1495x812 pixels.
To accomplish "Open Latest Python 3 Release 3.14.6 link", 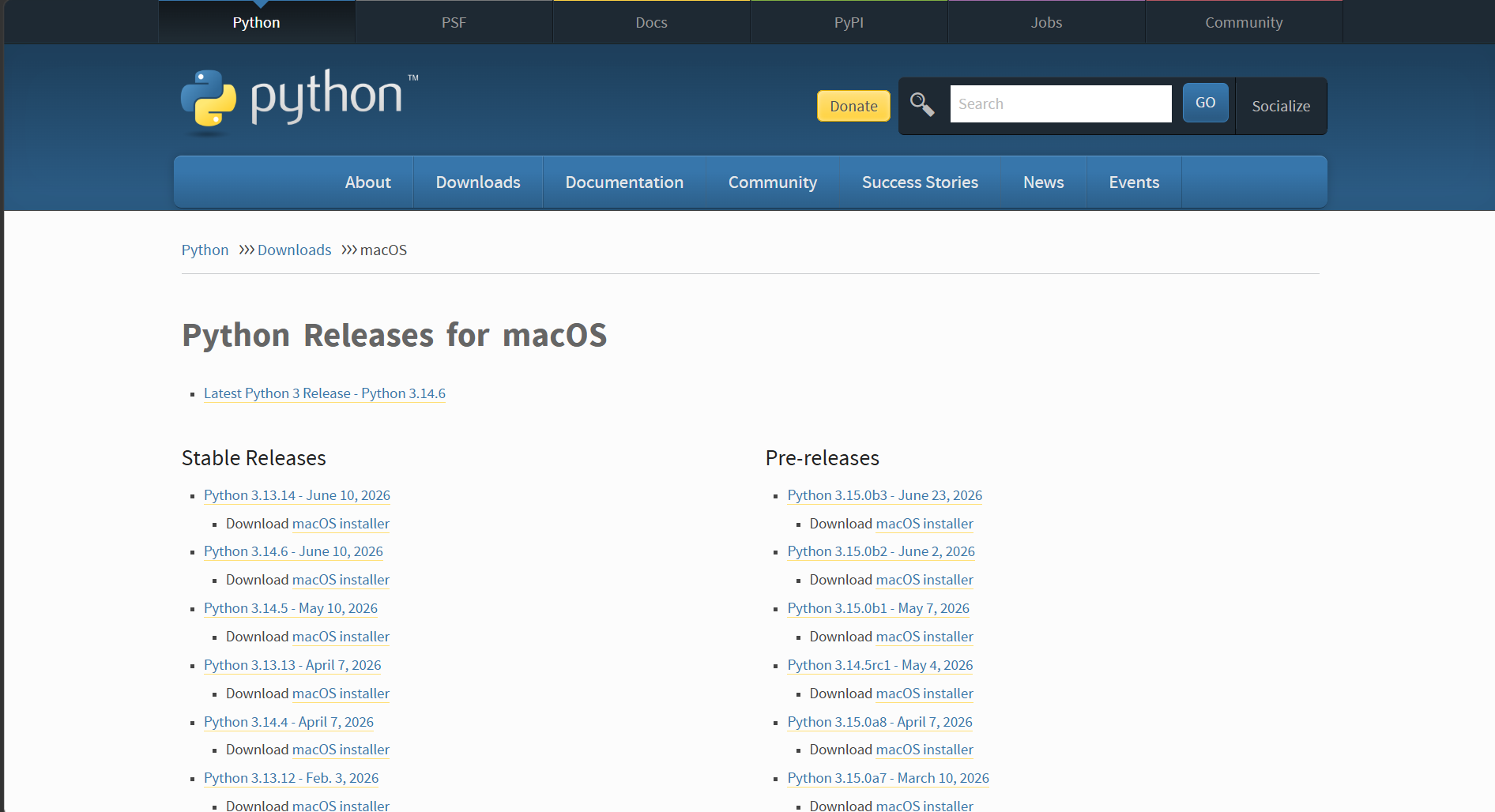I will (x=325, y=393).
